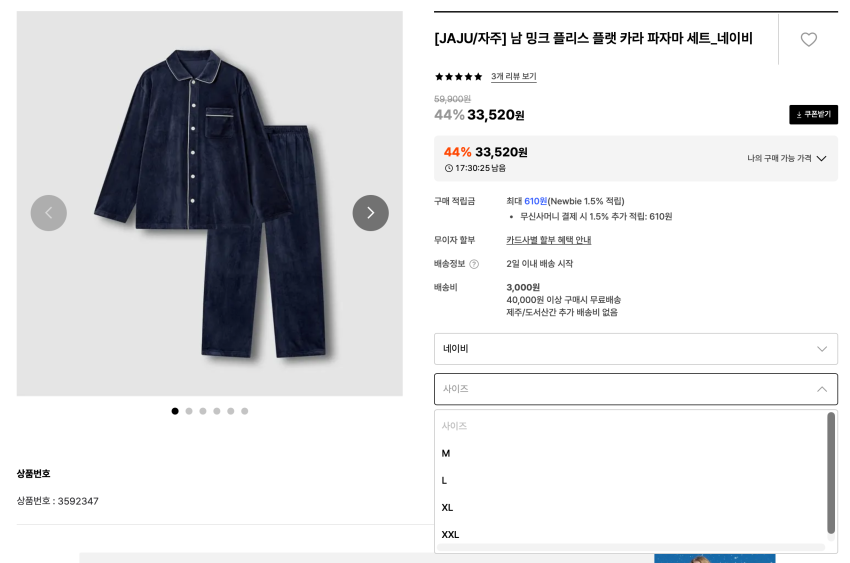Choose size XXL option
The image size is (850, 563).
(x=451, y=534)
